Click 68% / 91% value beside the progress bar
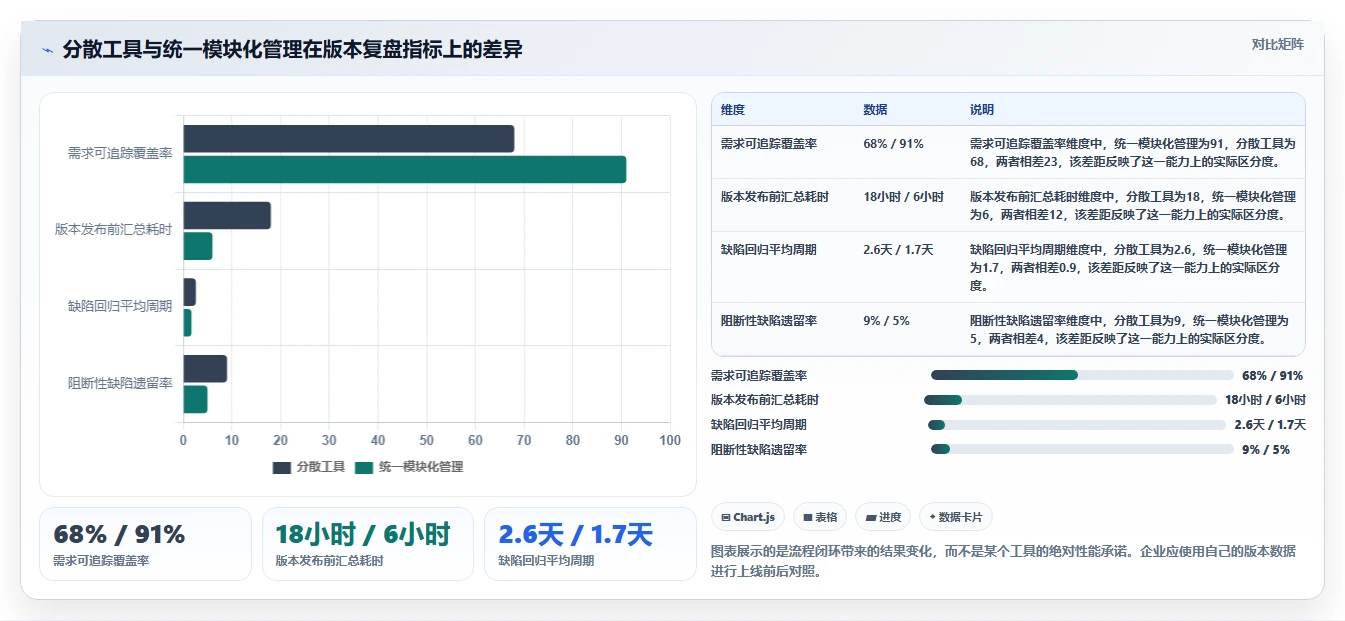The height and width of the screenshot is (621, 1345). click(1272, 376)
